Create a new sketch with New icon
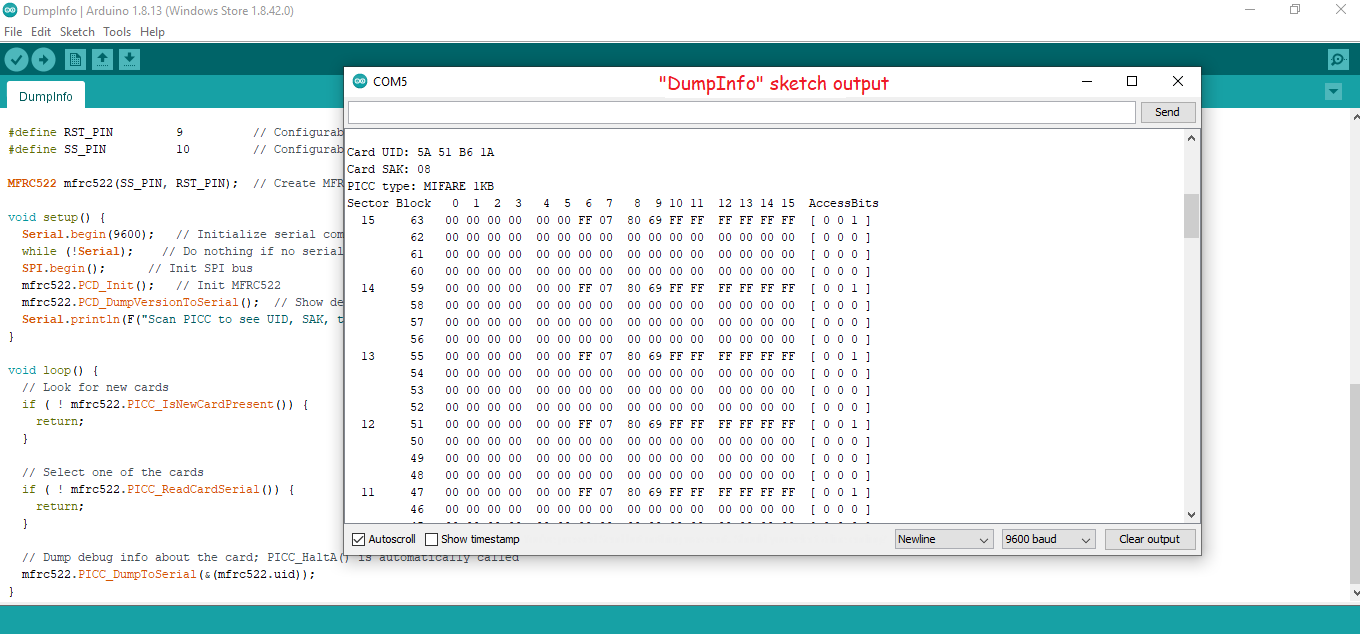1360x634 pixels. pyautogui.click(x=75, y=60)
